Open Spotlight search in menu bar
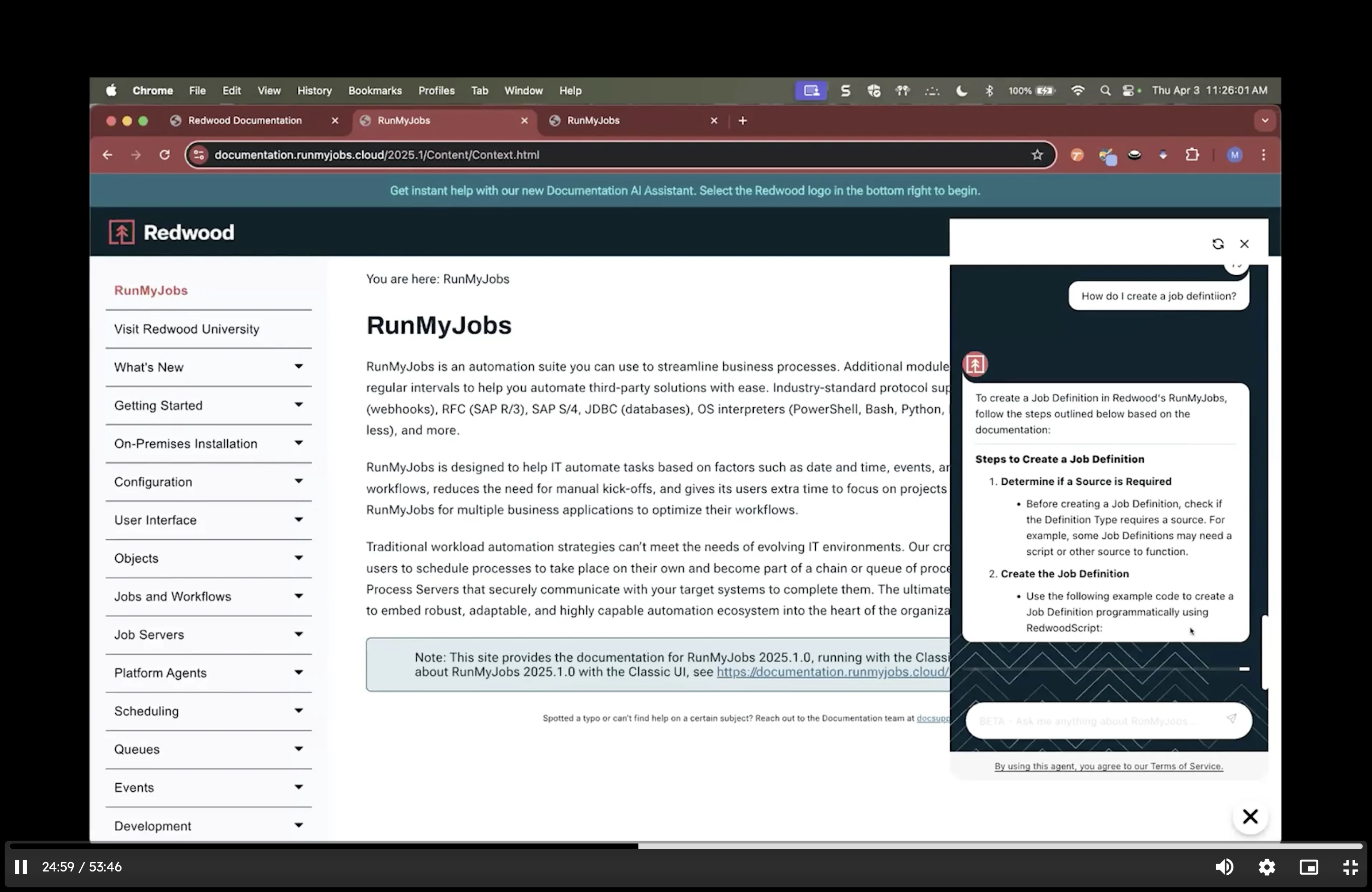 pos(1105,91)
